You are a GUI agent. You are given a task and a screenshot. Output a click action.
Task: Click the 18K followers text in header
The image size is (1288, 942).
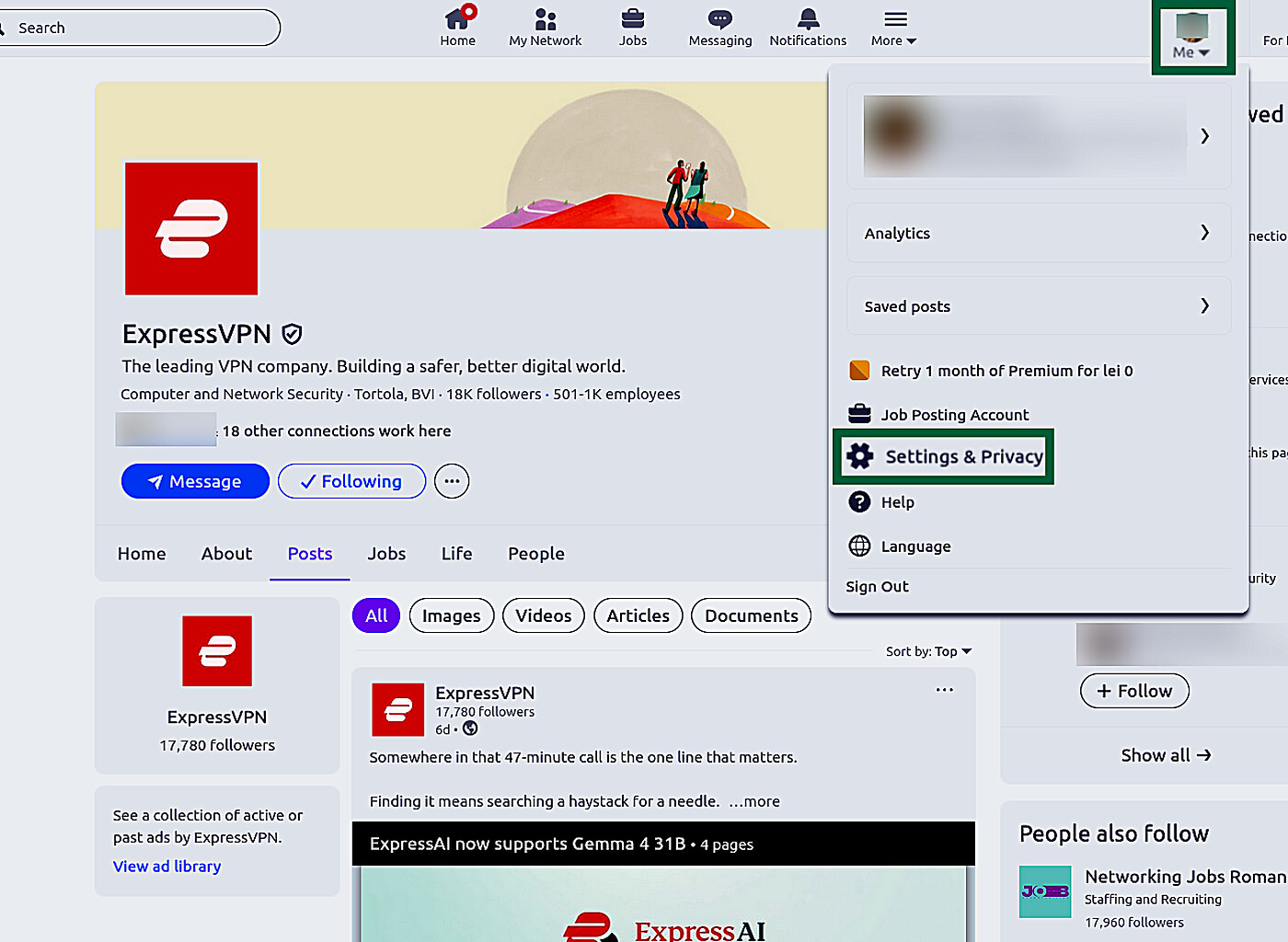tap(494, 394)
